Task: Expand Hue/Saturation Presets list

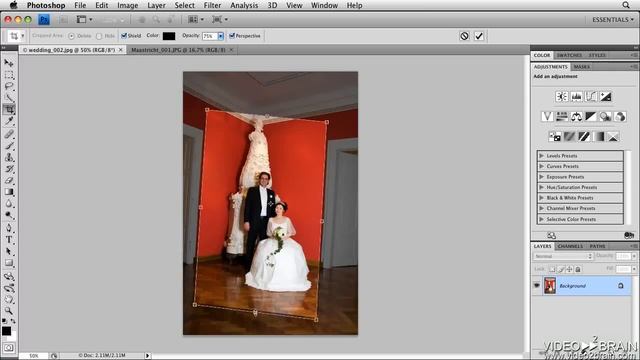Action: click(x=541, y=187)
